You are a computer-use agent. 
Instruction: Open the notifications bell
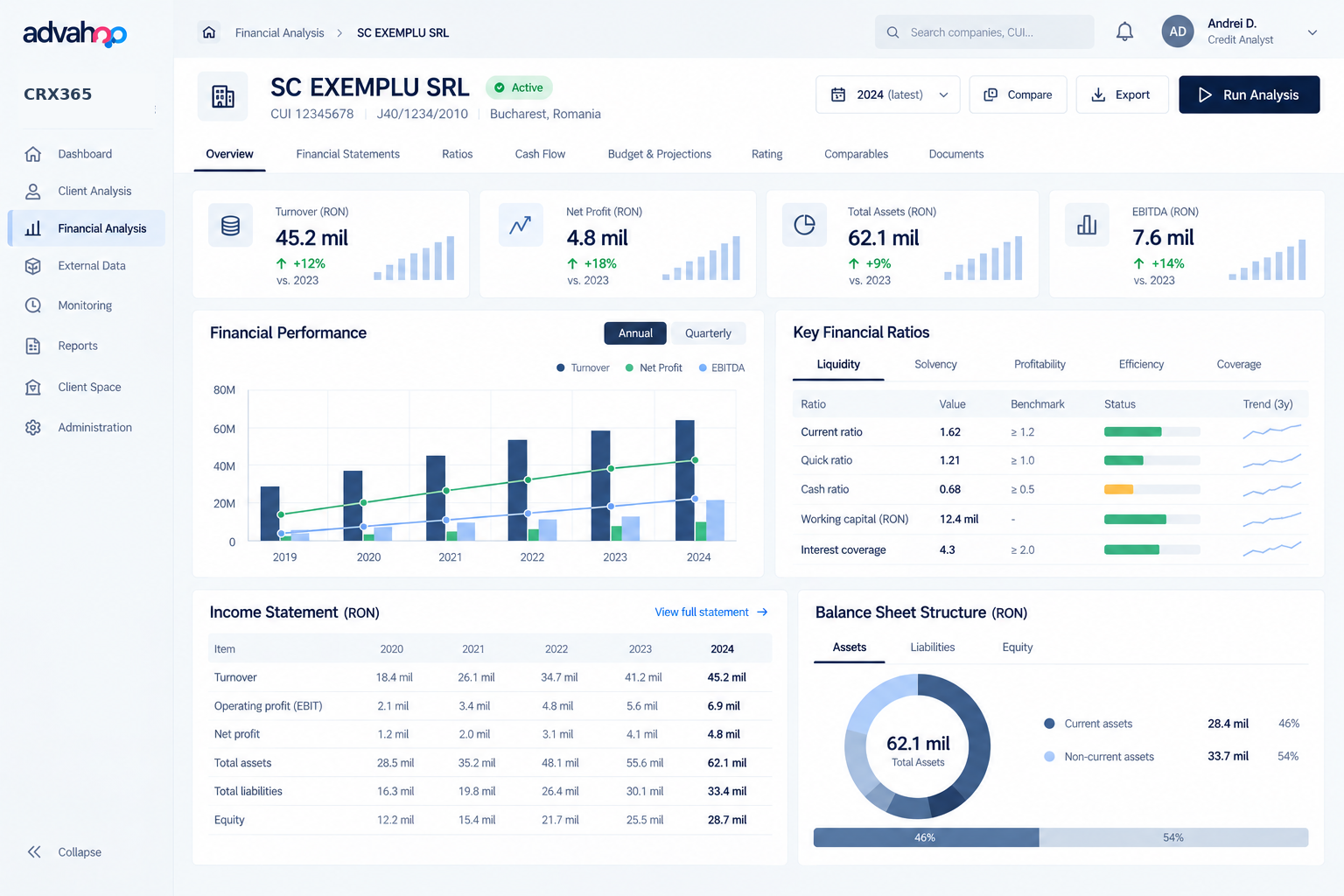click(1124, 32)
